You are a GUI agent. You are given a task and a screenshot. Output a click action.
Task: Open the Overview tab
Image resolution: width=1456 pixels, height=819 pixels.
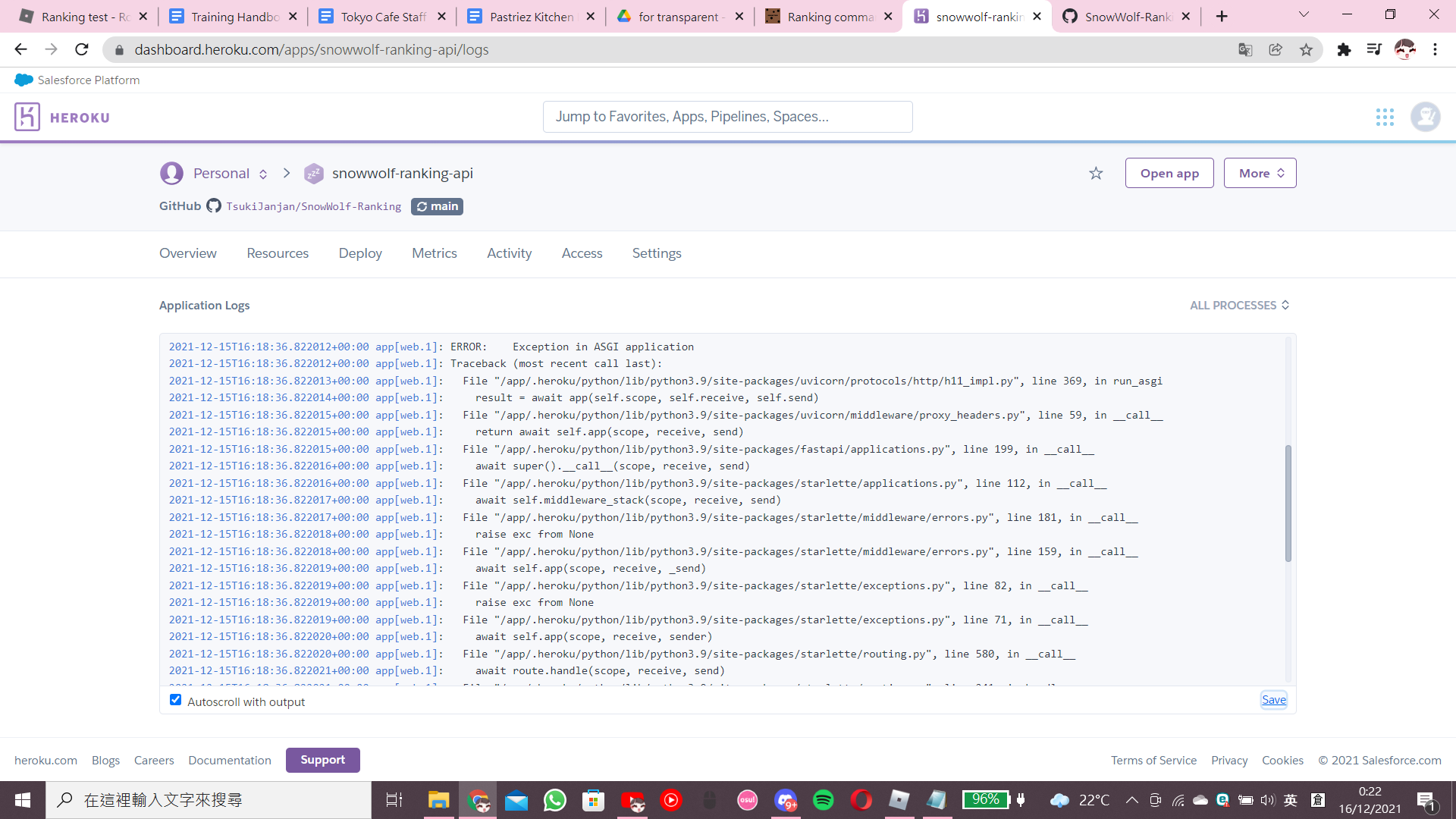point(187,253)
